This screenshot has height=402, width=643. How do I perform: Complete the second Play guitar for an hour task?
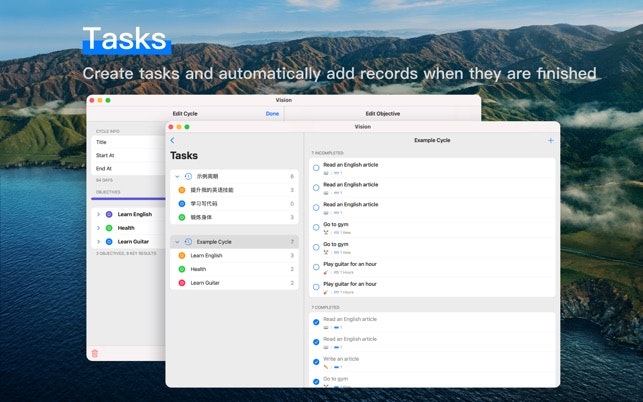coord(316,287)
